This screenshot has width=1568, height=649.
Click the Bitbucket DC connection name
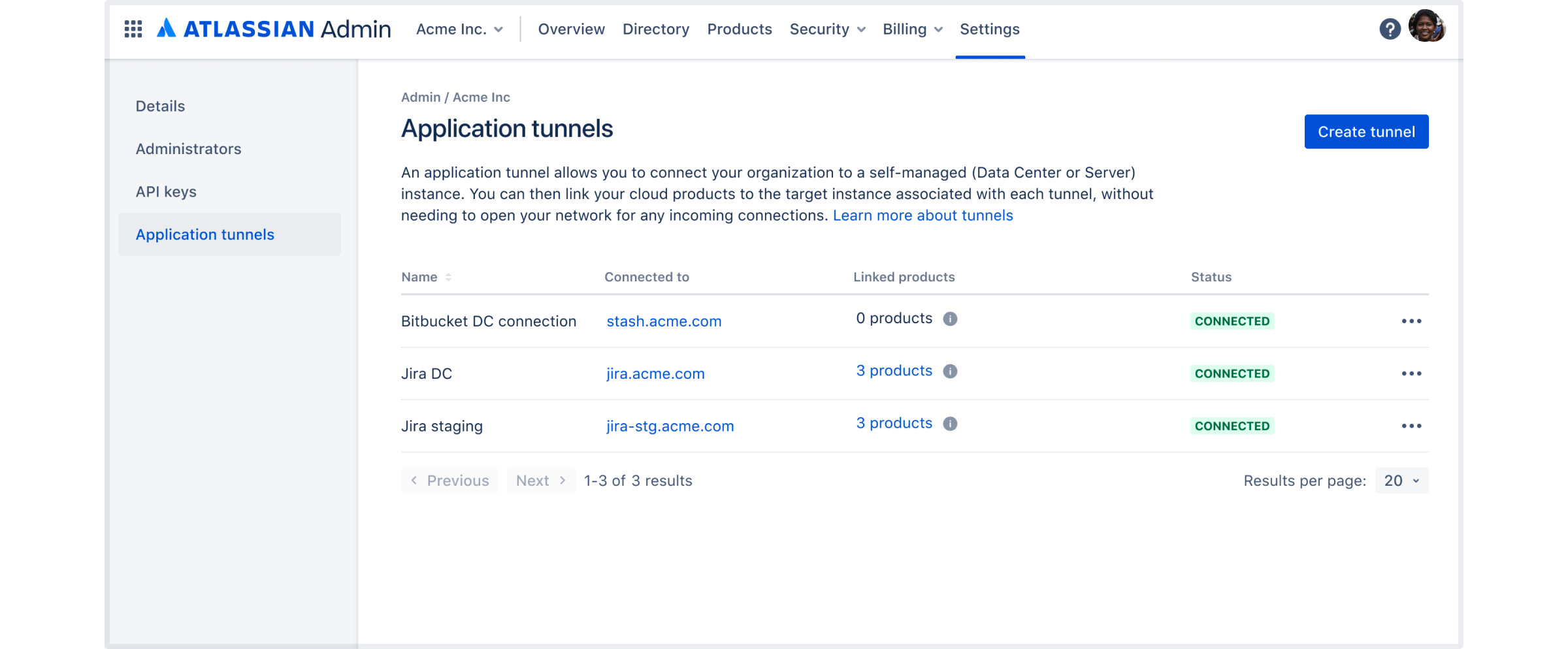click(x=489, y=321)
